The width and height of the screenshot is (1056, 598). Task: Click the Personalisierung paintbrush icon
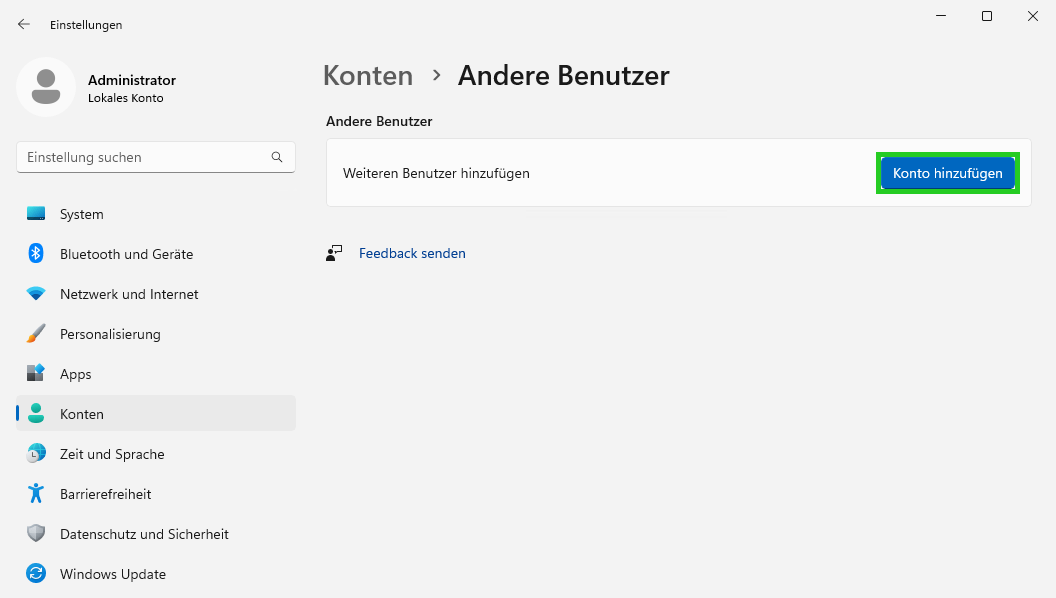coord(37,333)
